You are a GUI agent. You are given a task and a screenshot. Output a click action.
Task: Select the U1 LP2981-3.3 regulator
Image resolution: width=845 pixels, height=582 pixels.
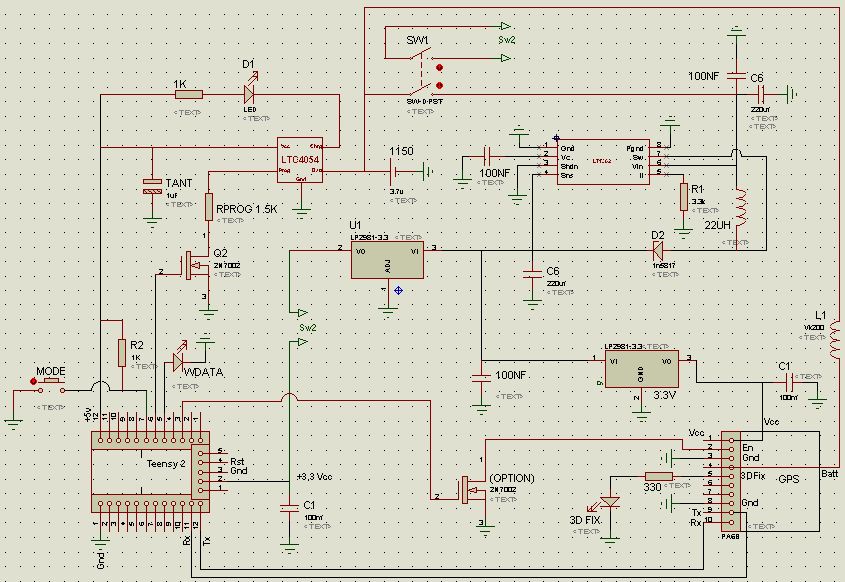pyautogui.click(x=387, y=260)
